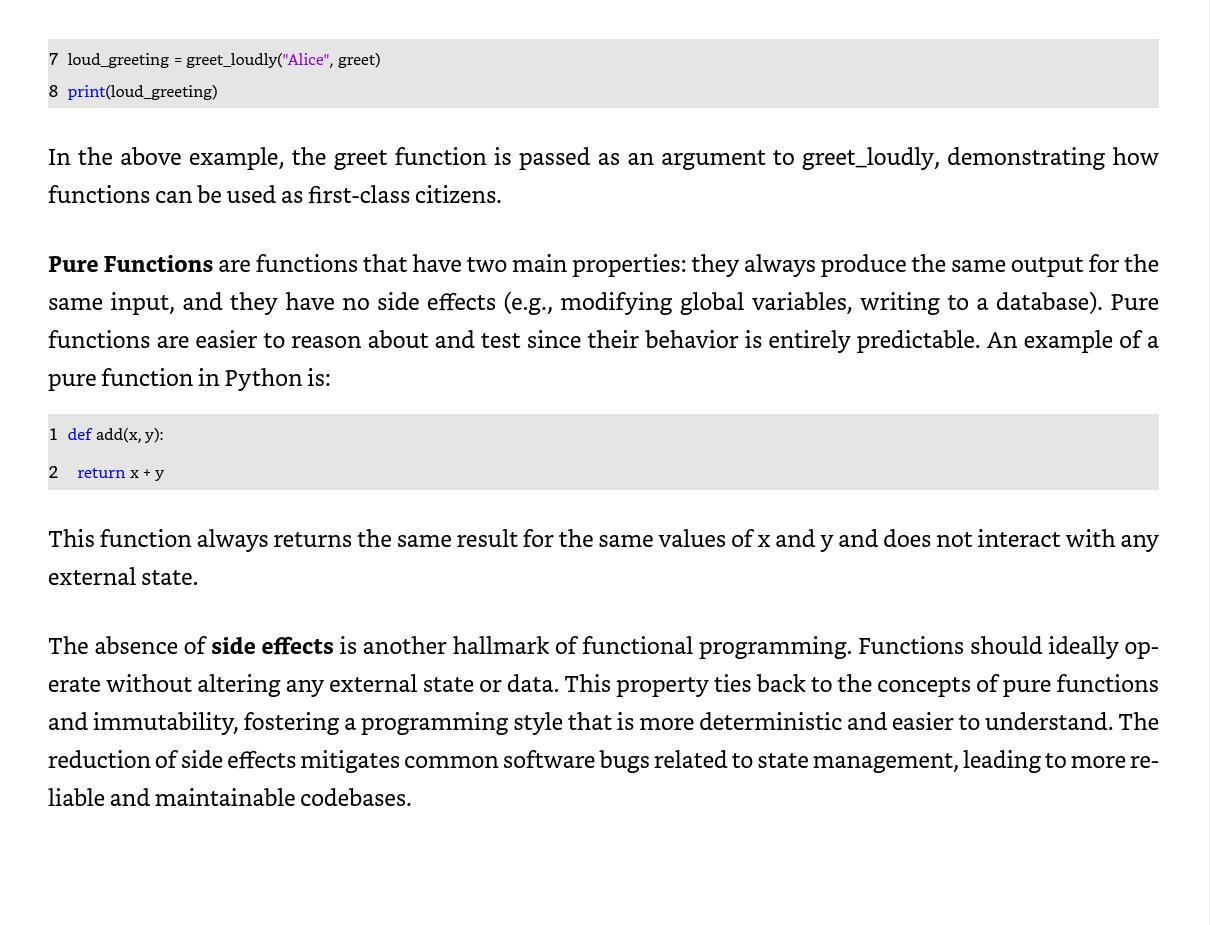Click line number 1 of add function
This screenshot has height=925, width=1210.
pos(53,434)
